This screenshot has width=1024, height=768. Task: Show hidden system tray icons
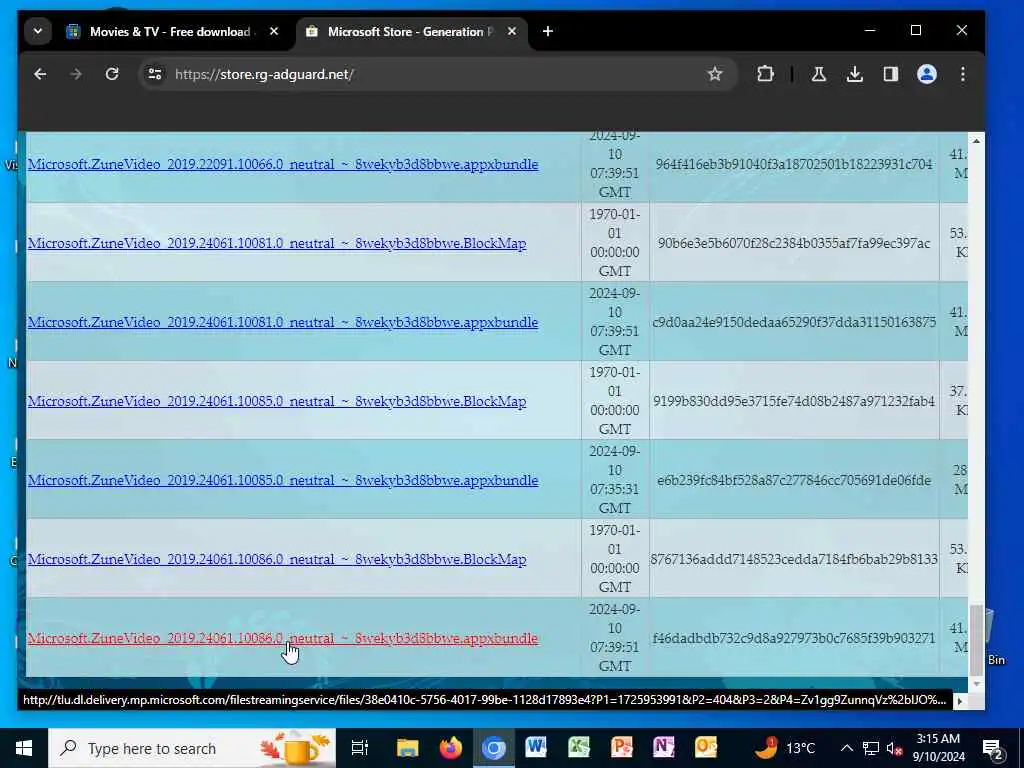click(x=846, y=748)
